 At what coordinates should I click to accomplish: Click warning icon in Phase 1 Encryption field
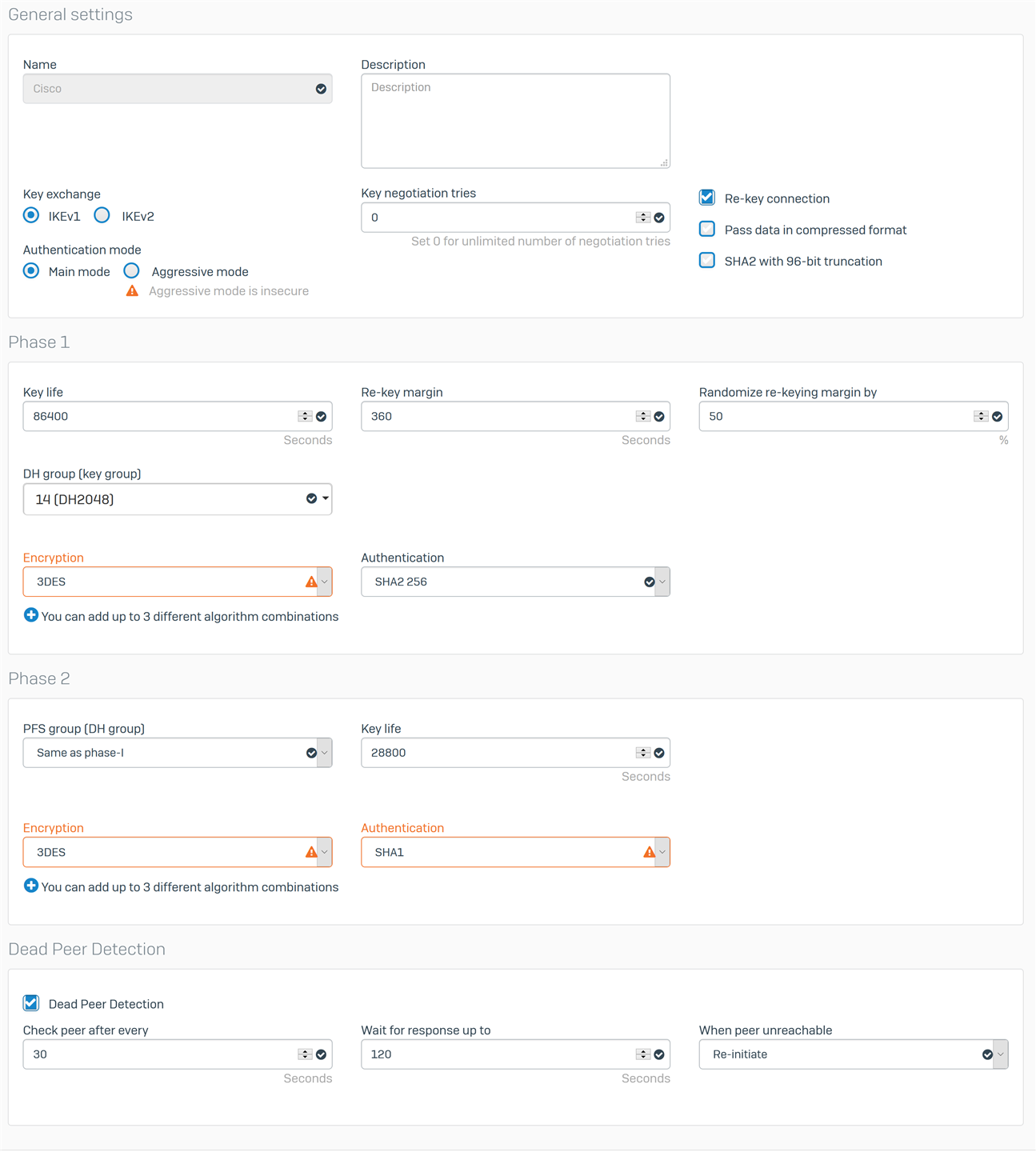tap(311, 582)
